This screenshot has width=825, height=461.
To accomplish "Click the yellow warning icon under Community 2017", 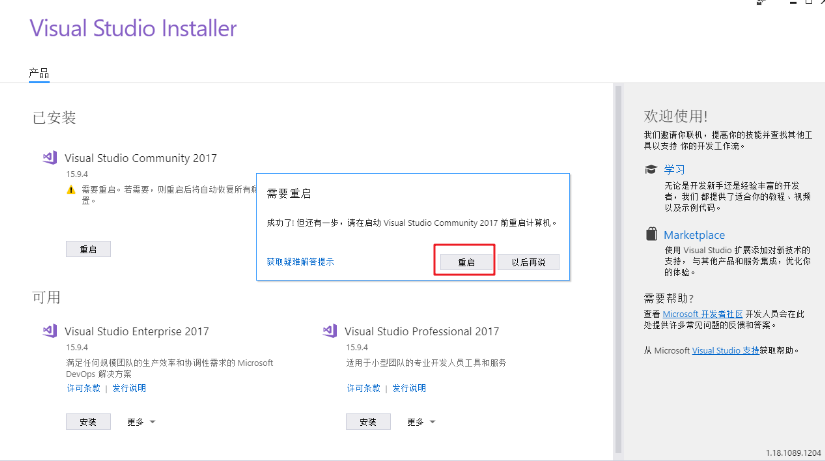I will coord(44,189).
